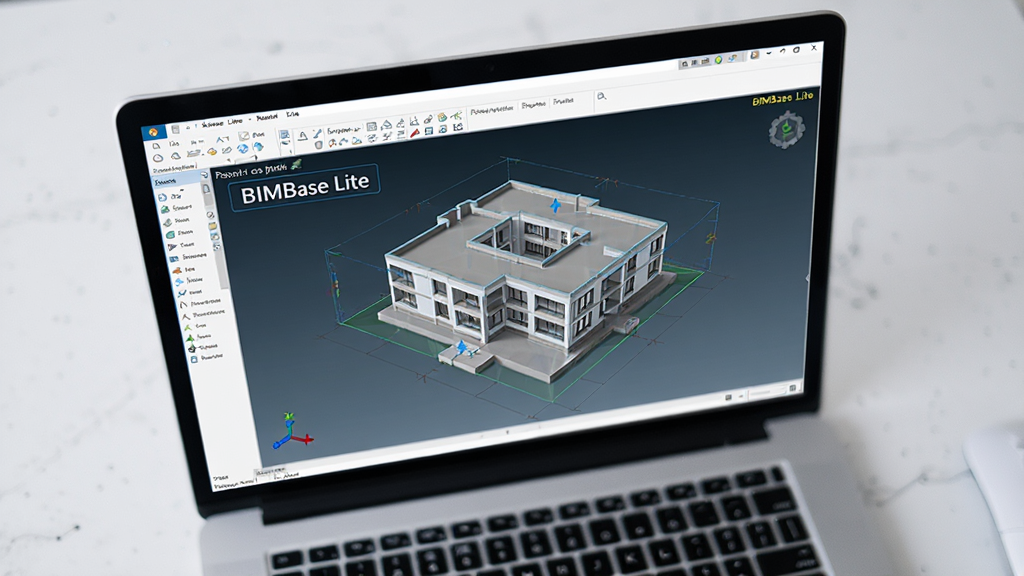Click the third ribbon tab label

click(293, 114)
